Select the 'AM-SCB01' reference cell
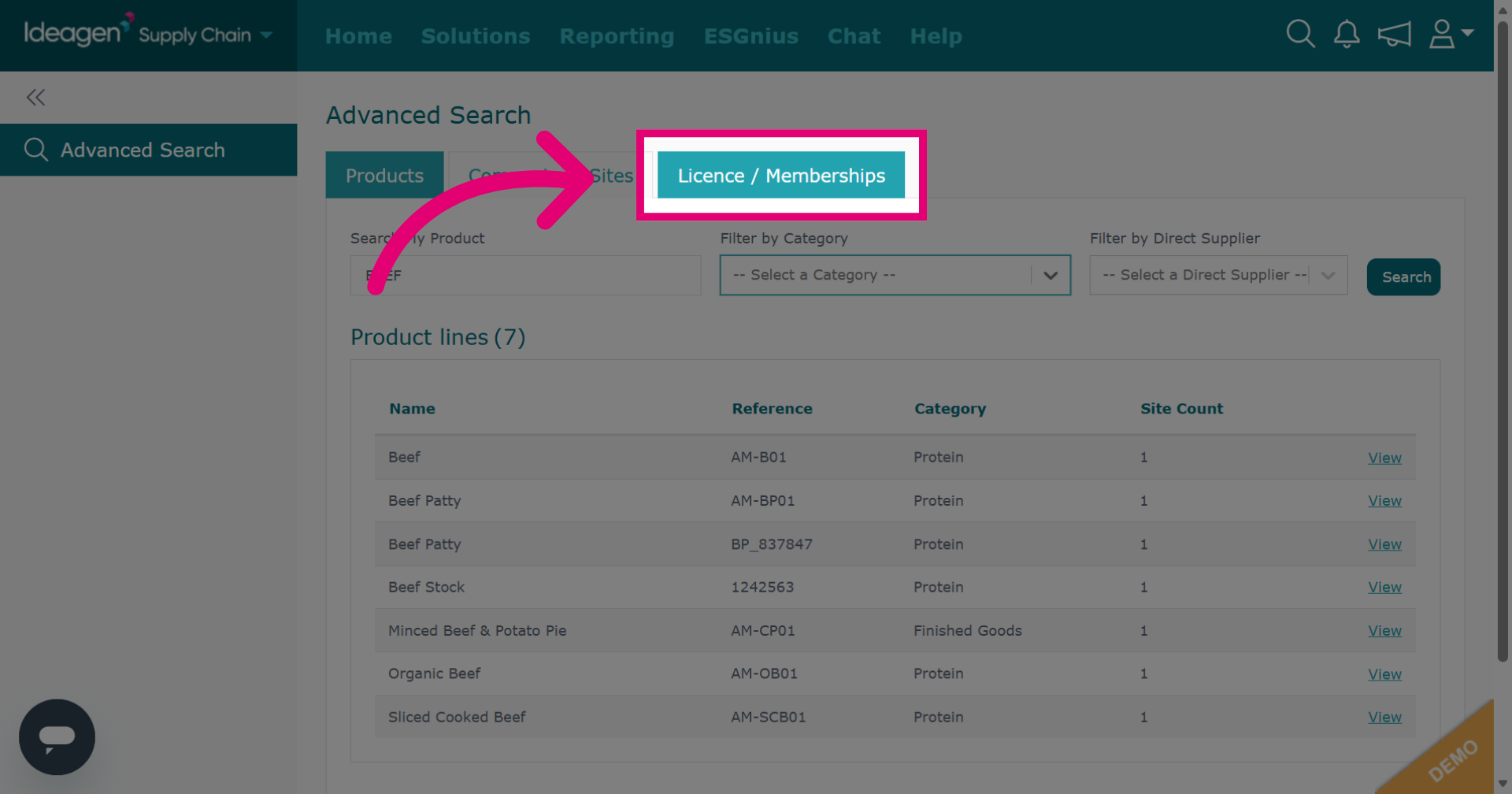The image size is (1512, 794). click(x=768, y=718)
